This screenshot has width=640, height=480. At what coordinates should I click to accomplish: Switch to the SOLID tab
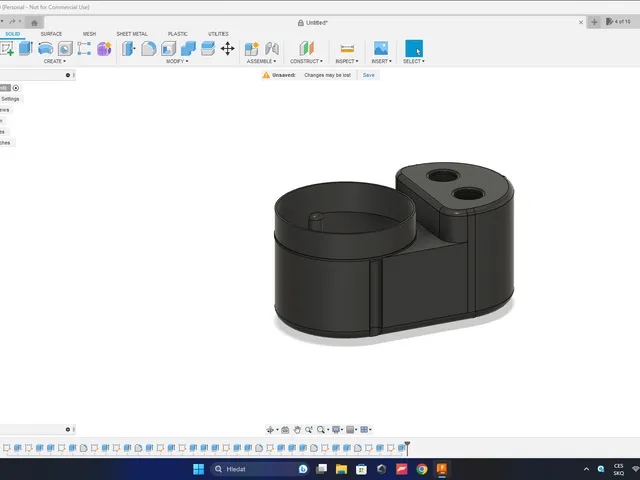point(13,34)
